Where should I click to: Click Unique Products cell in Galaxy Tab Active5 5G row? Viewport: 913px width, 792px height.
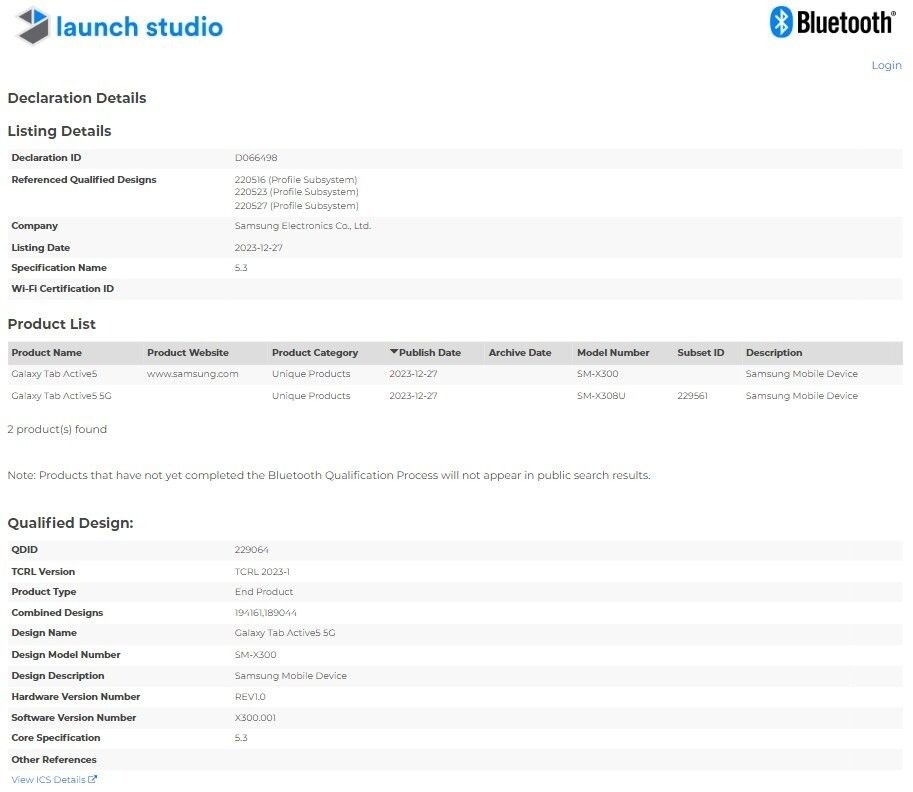coord(311,396)
